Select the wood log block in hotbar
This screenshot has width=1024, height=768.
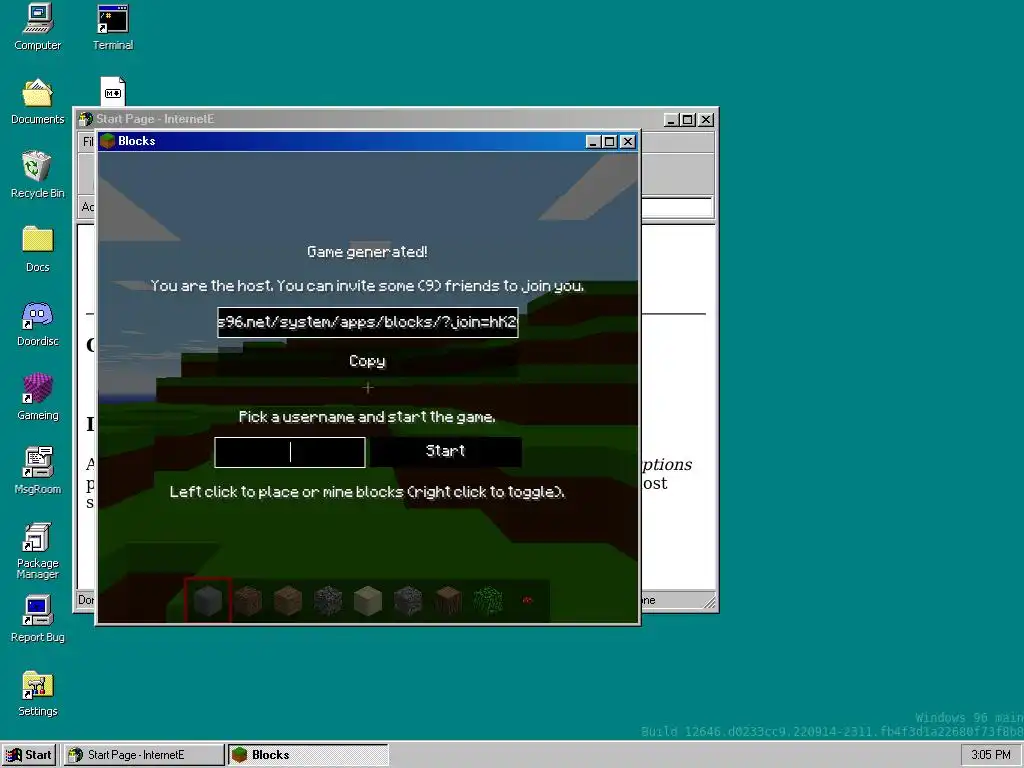[448, 601]
